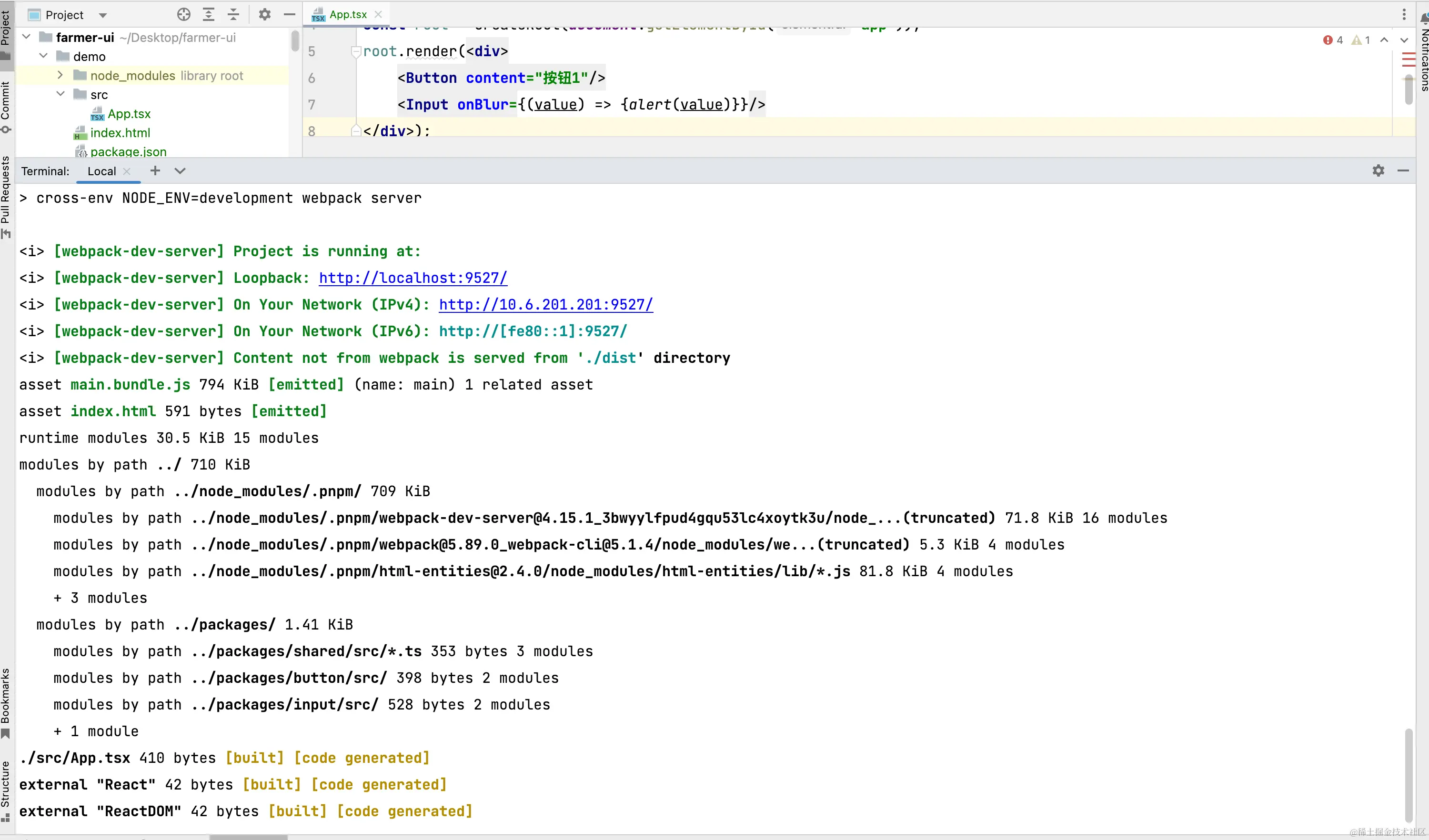Open terminal shell options dropdown arrow

click(180, 170)
